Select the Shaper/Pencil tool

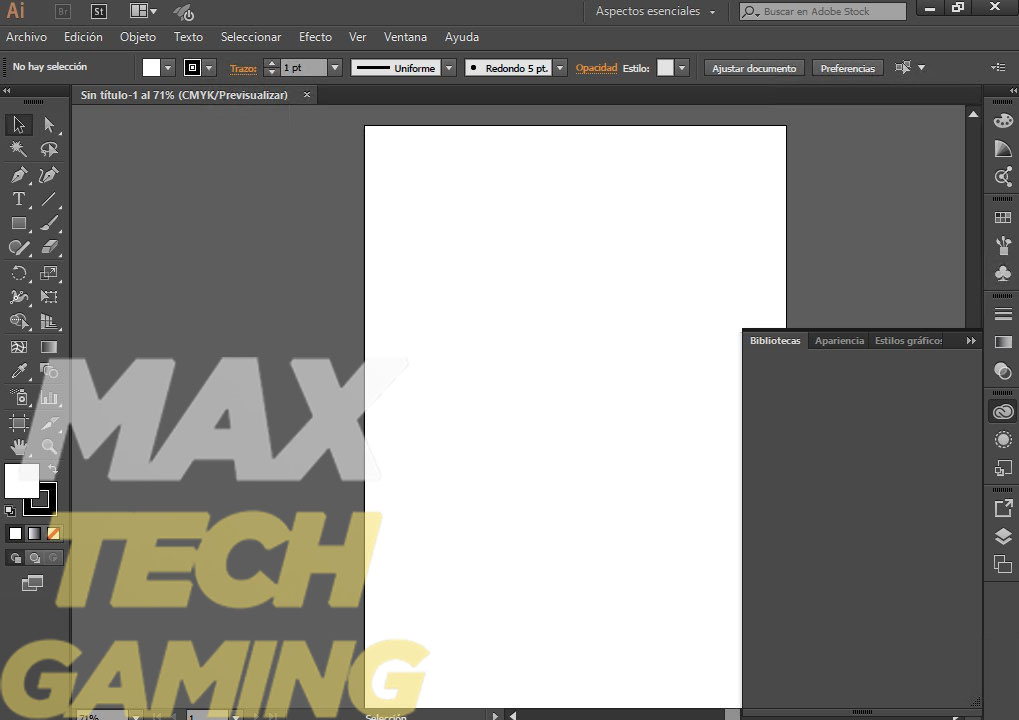pos(18,248)
